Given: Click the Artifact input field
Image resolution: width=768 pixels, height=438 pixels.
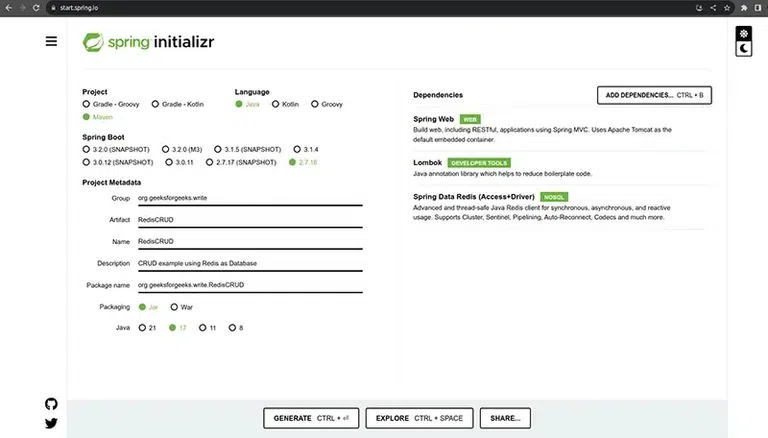Looking at the screenshot, I should 250,220.
